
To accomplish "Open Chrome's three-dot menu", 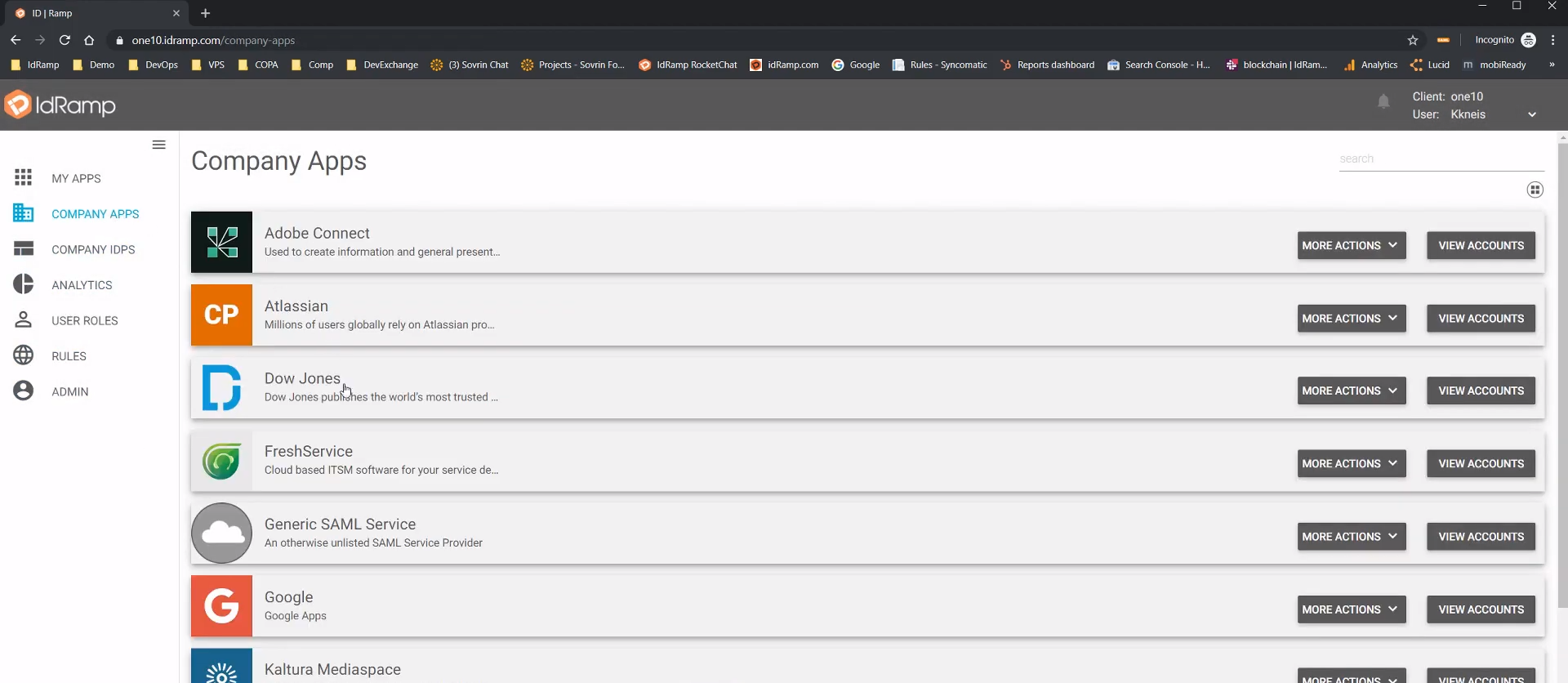I will pyautogui.click(x=1552, y=40).
